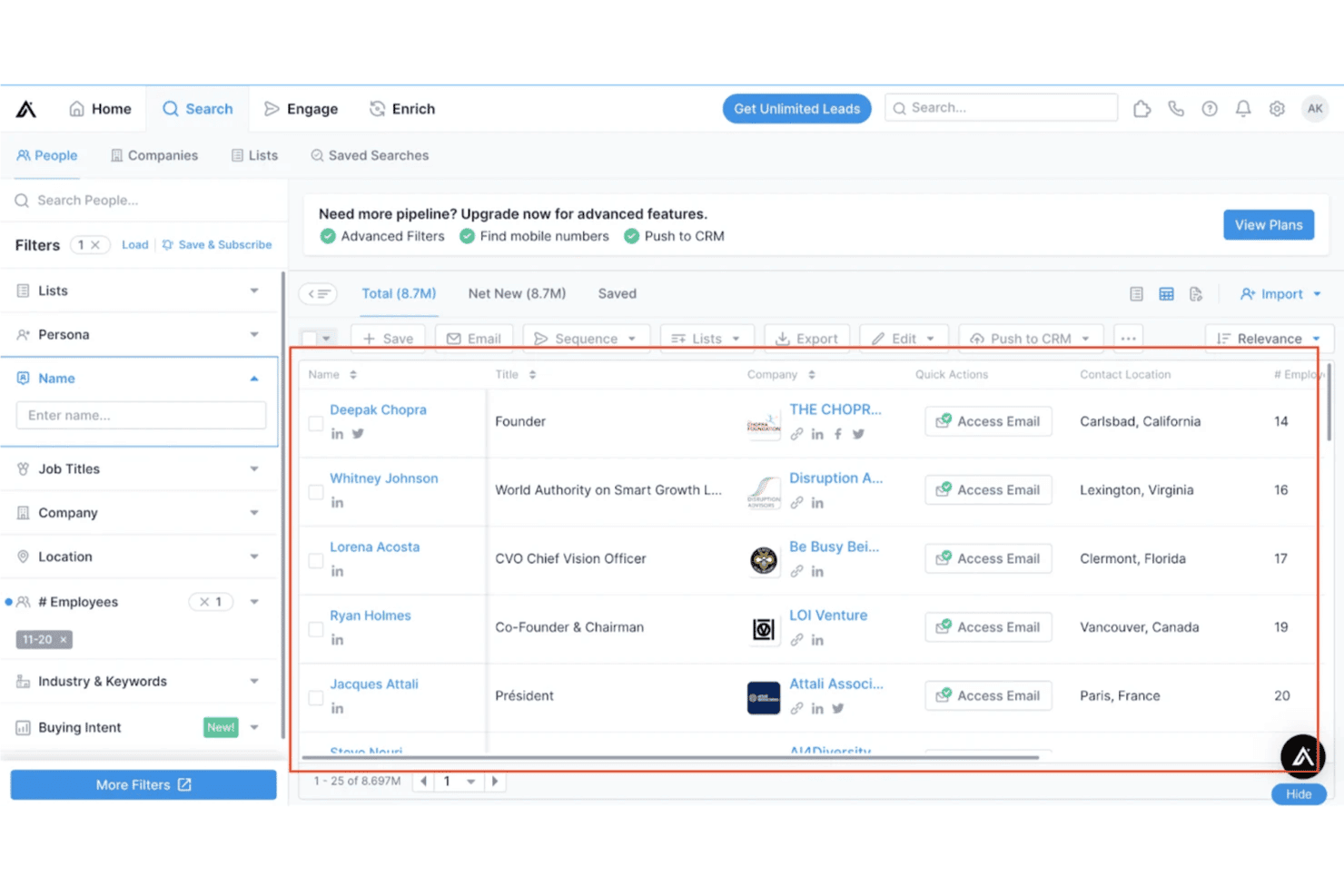Open the settings gear icon
This screenshot has height=896, width=1344.
click(x=1277, y=109)
